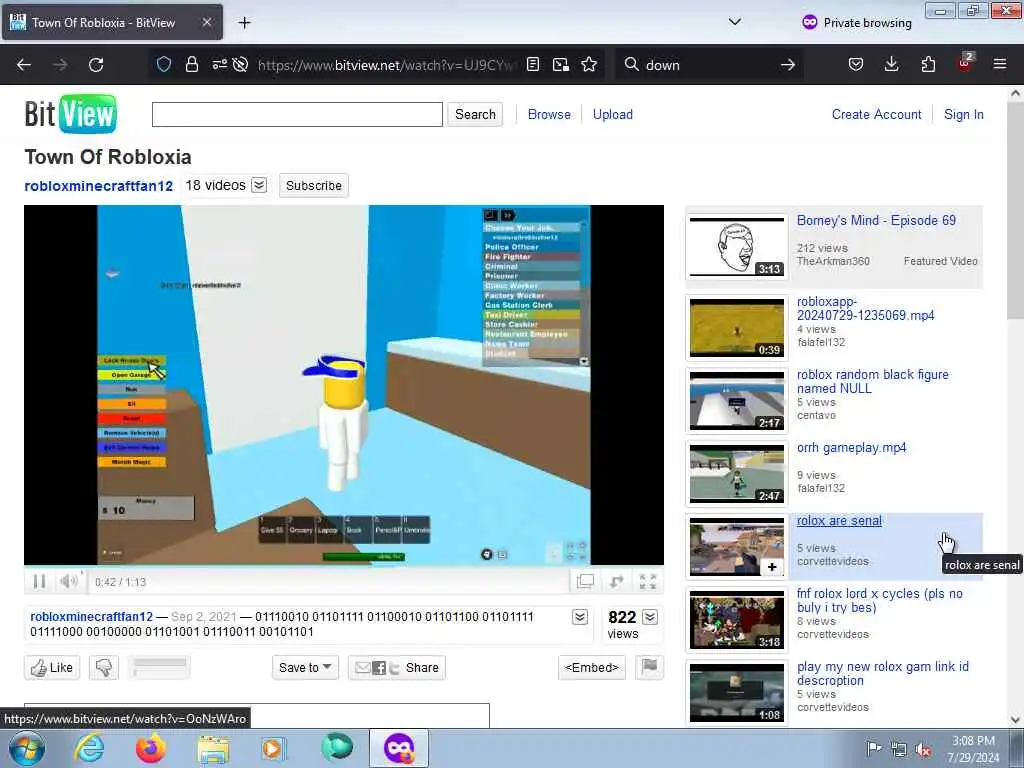Open the Windows Start menu

pos(27,748)
